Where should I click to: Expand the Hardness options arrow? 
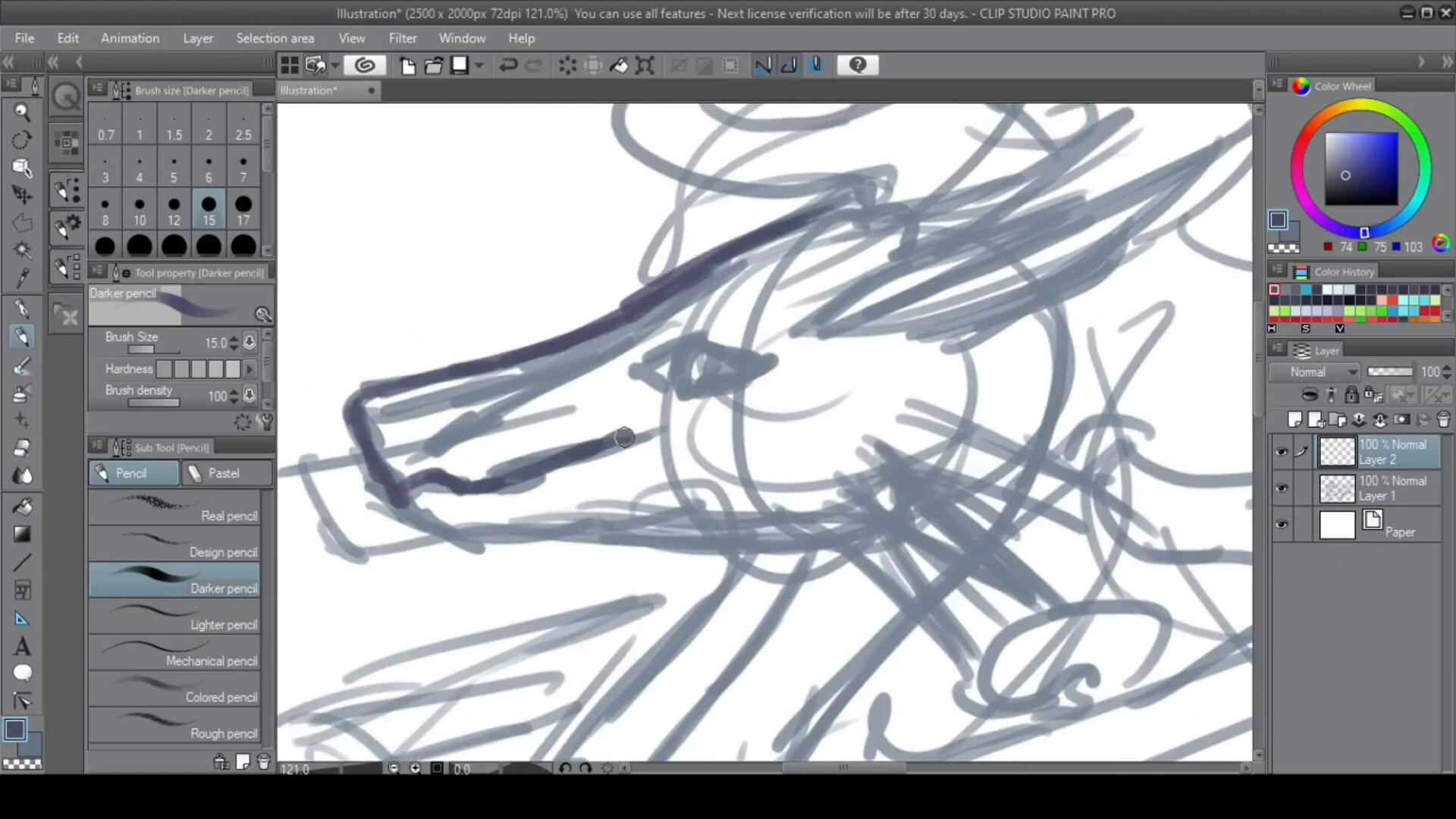(x=249, y=369)
